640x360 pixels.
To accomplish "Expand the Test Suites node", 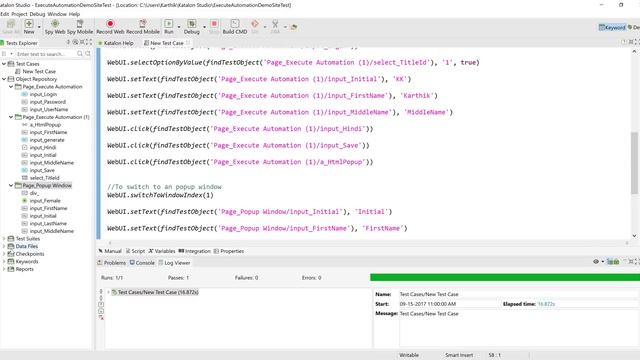I will 4,238.
